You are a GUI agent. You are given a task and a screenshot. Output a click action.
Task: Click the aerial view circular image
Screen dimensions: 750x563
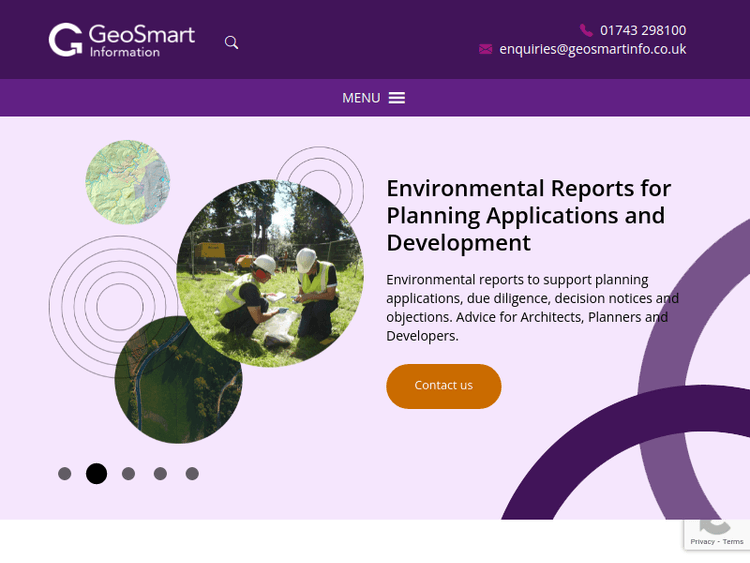point(177,385)
